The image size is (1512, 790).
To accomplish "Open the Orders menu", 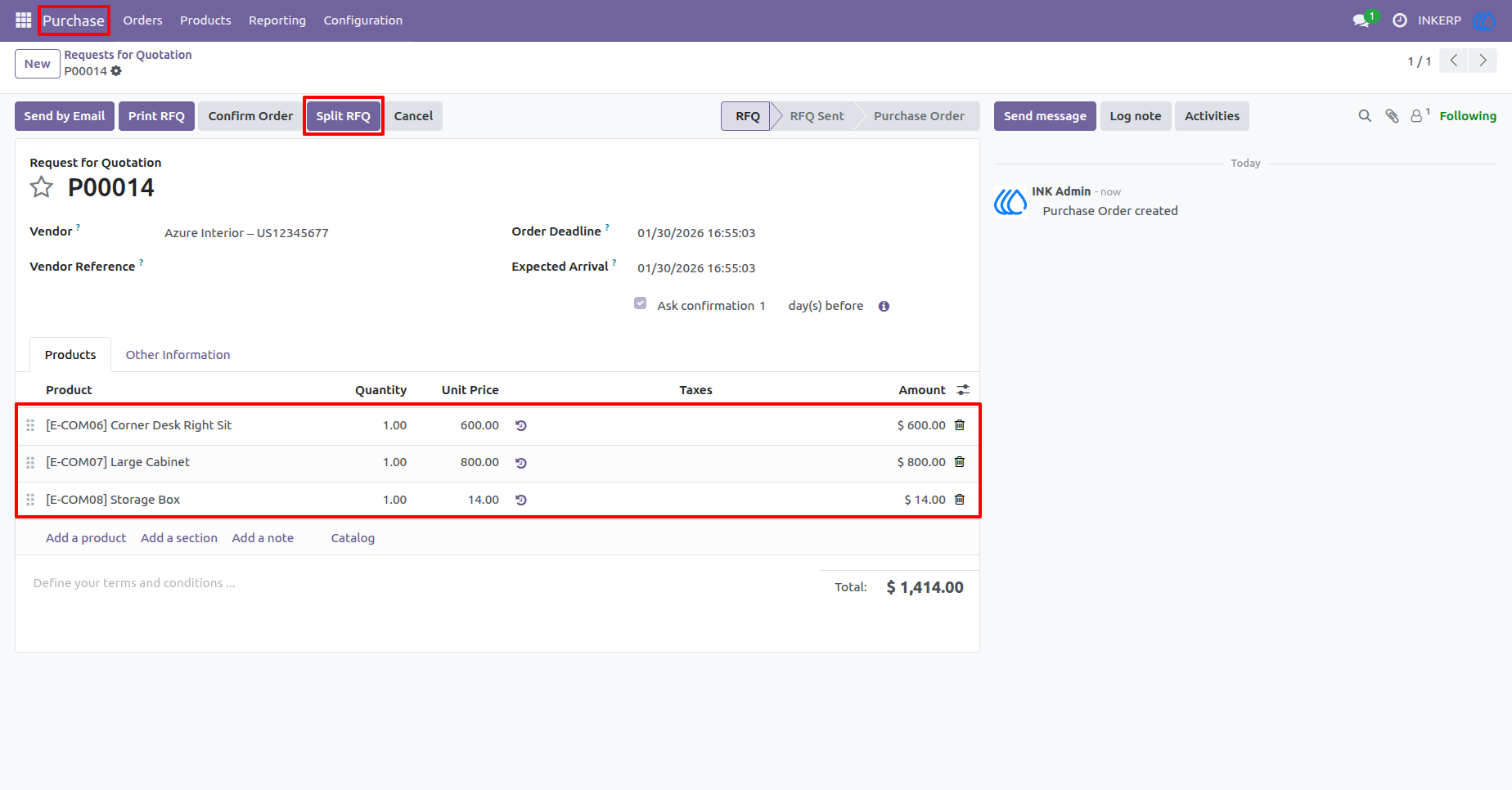I will point(142,20).
